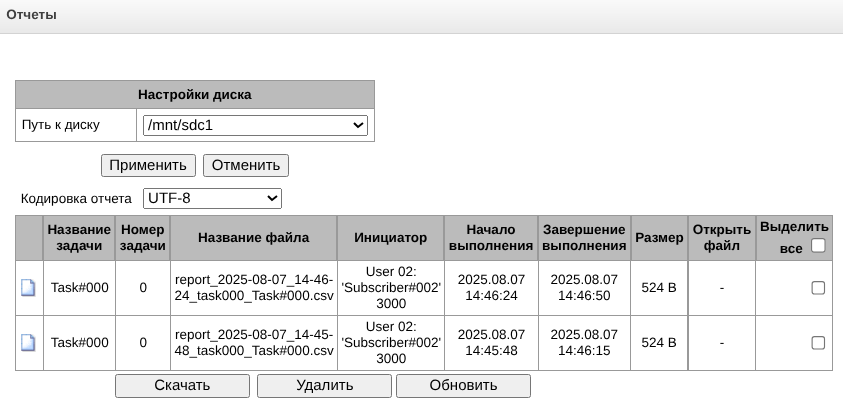Image resolution: width=843 pixels, height=405 pixels.
Task: Click the 'Обновить' button
Action: [463, 385]
